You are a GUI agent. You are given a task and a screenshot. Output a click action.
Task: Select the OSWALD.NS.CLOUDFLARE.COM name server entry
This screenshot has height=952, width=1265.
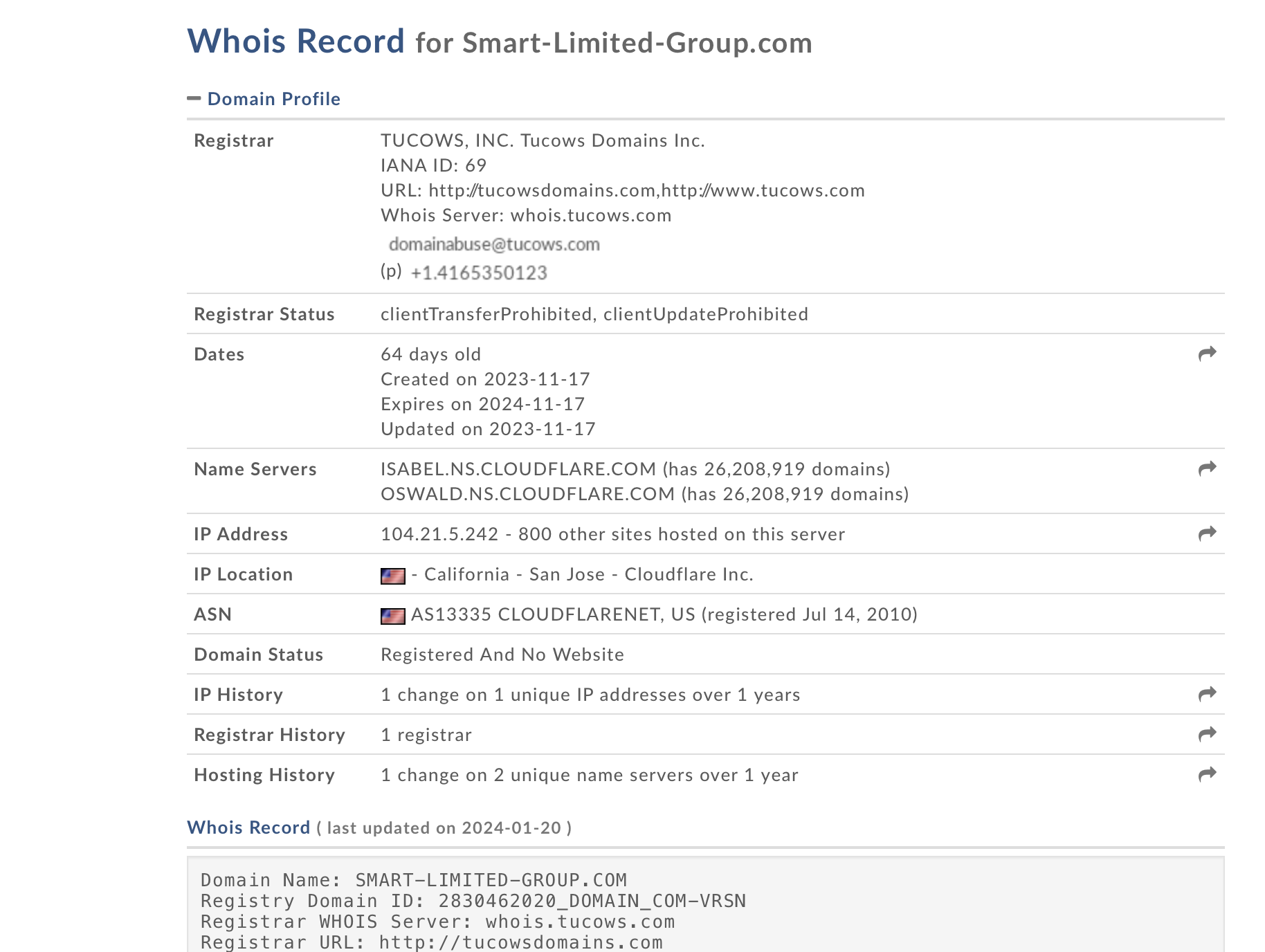click(527, 494)
